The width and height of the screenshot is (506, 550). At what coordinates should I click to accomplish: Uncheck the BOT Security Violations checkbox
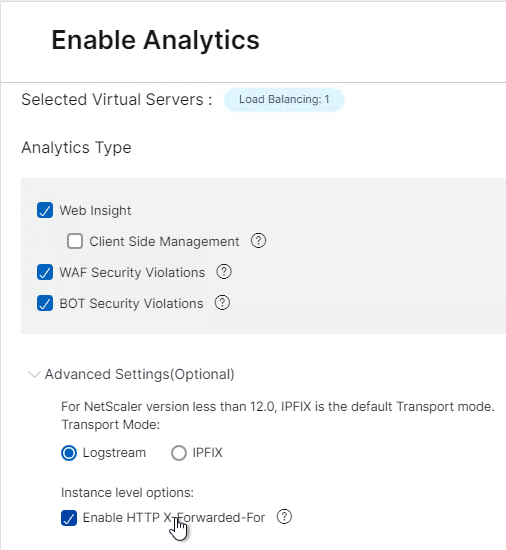(45, 303)
